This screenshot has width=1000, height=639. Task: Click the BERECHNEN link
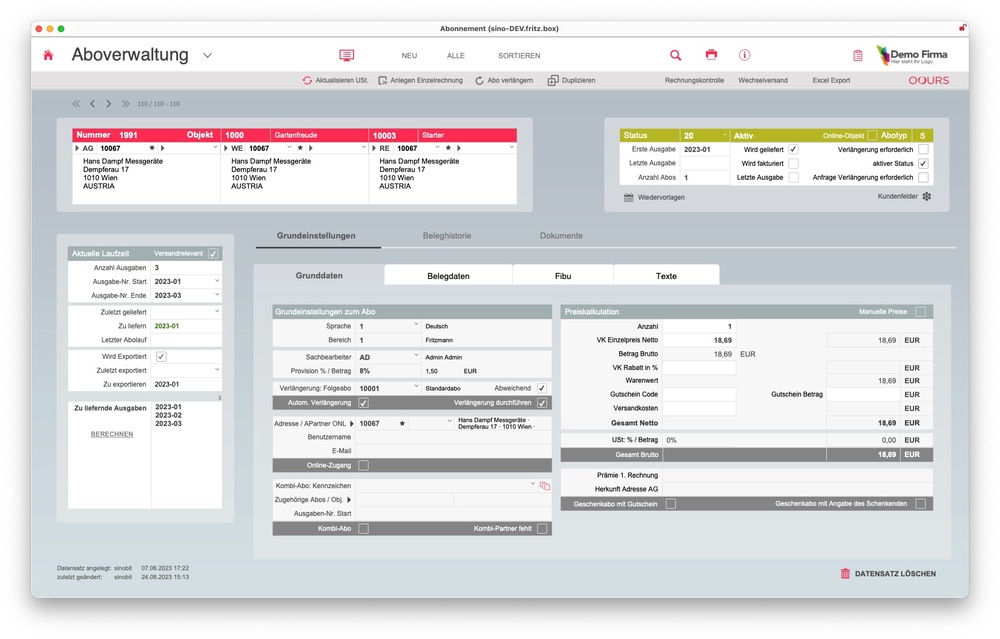tap(112, 434)
